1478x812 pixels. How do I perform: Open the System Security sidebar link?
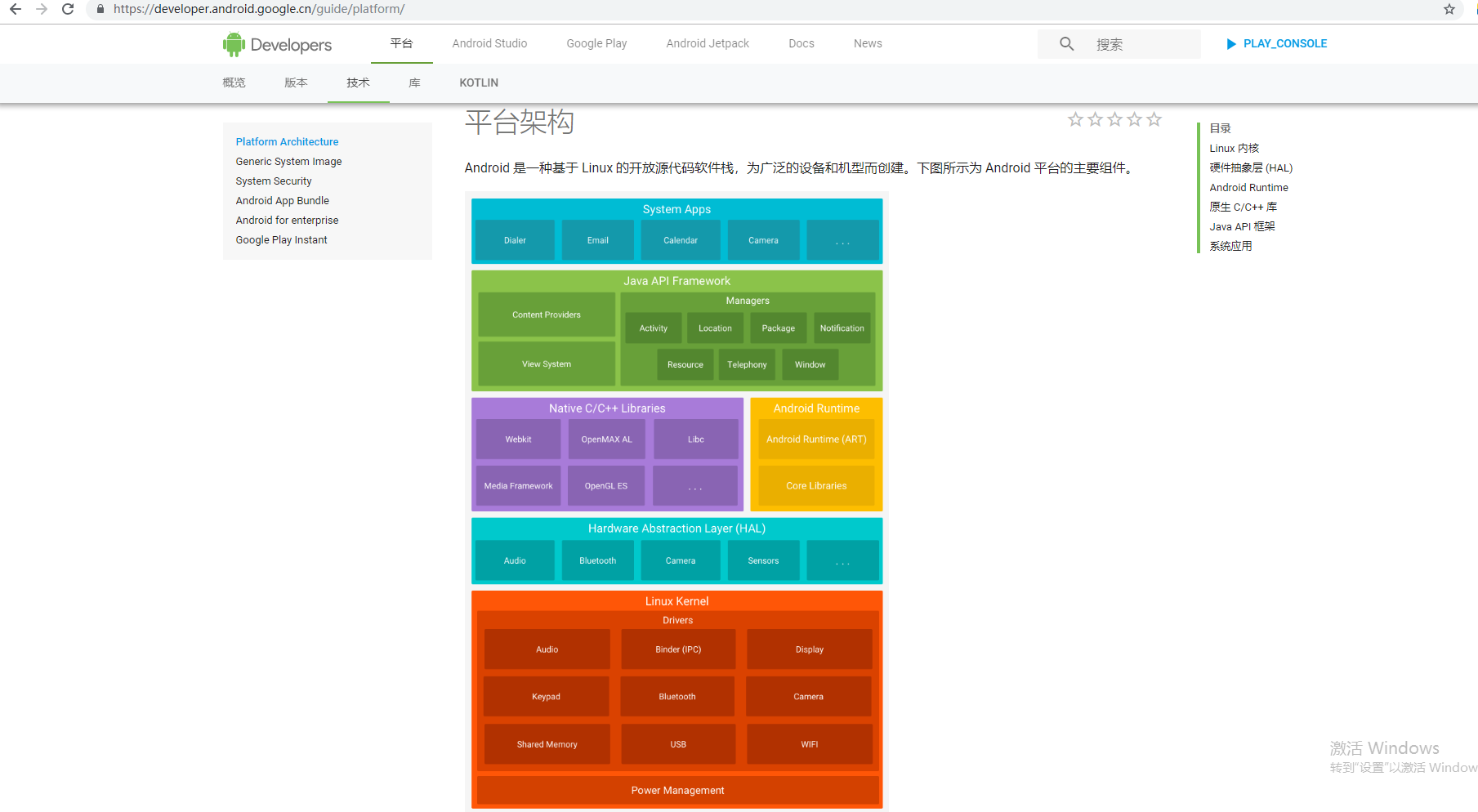(x=273, y=181)
